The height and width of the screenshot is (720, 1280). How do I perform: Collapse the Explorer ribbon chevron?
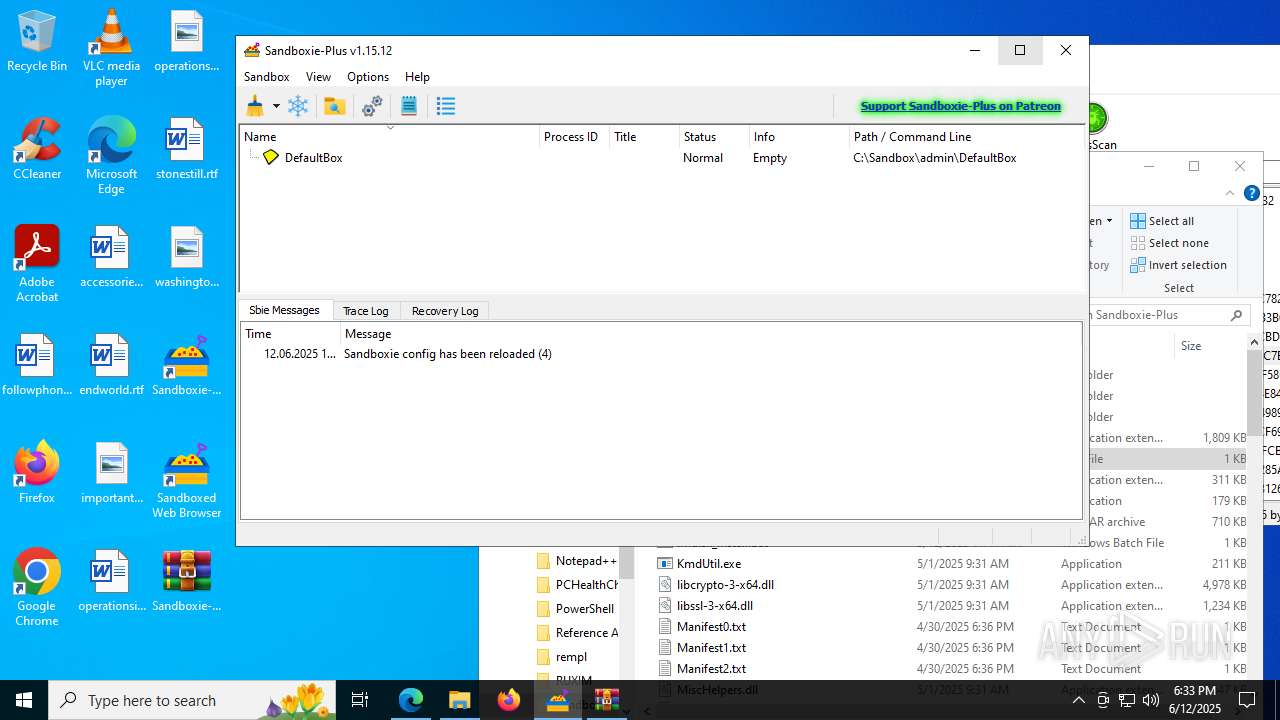pyautogui.click(x=1230, y=194)
